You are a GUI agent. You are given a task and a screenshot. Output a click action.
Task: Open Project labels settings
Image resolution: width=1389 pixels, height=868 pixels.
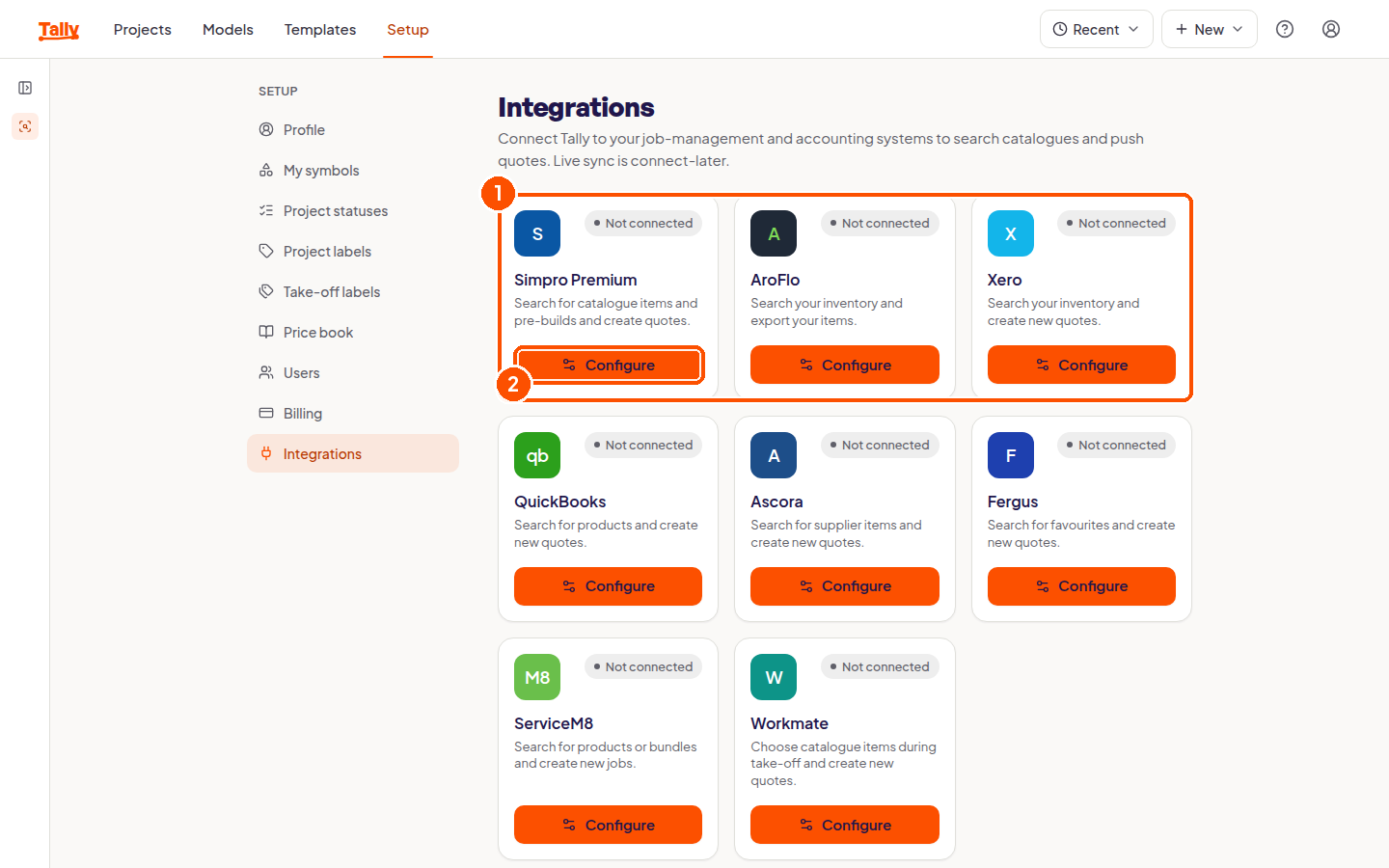click(353, 252)
